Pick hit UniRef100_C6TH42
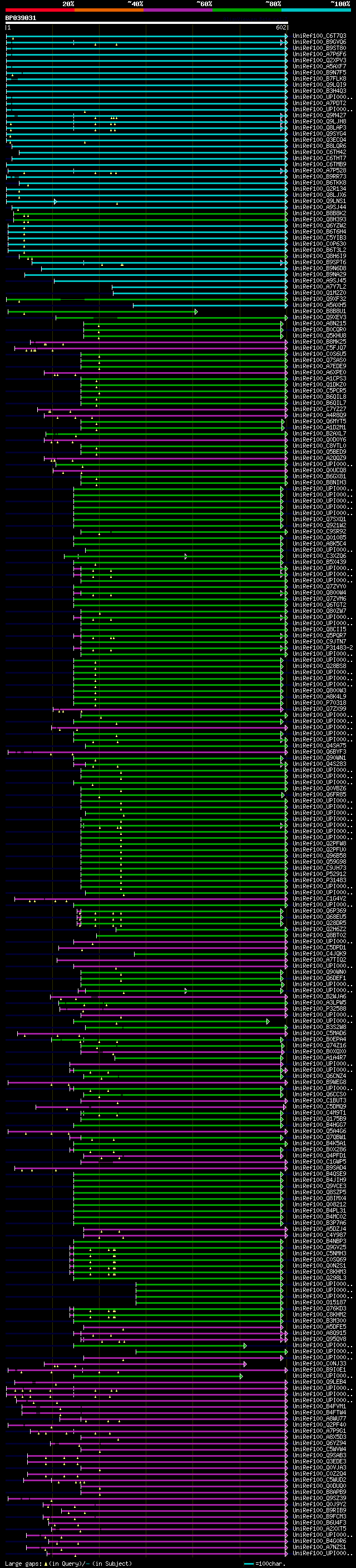The height and width of the screenshot is (1568, 356). coord(319,152)
